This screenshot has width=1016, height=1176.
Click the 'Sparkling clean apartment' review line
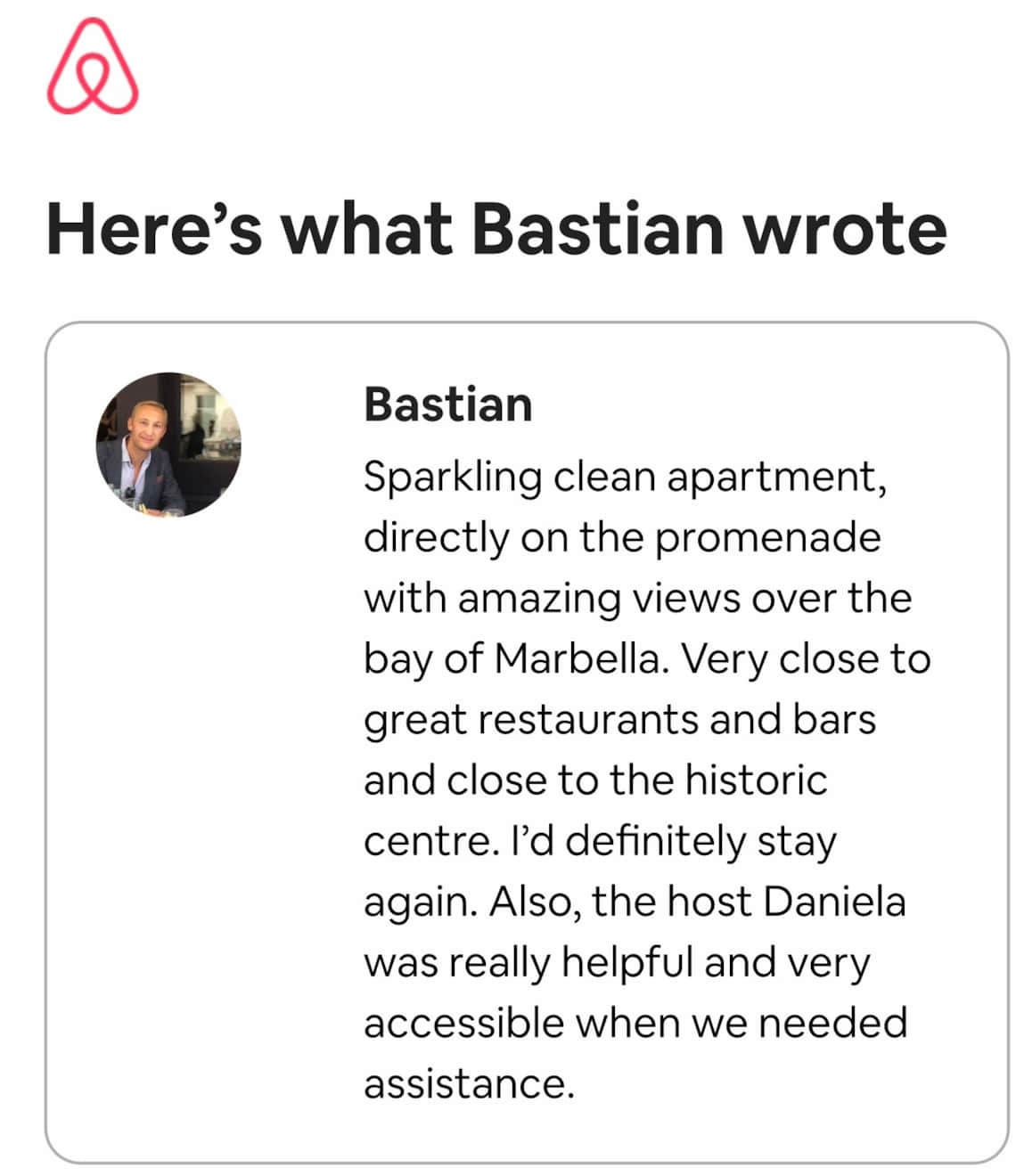[x=626, y=478]
